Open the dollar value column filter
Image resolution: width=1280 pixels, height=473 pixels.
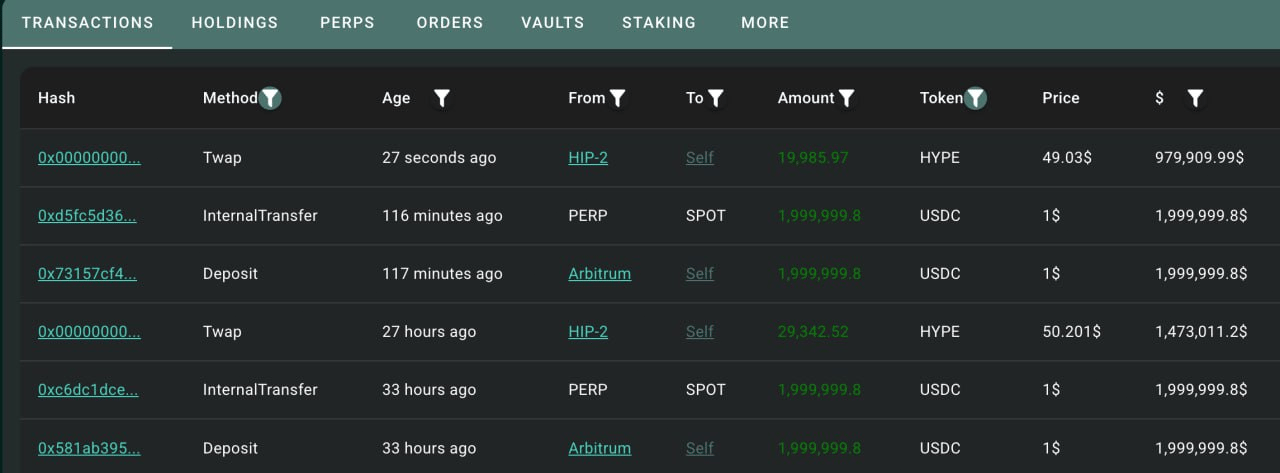(x=1195, y=98)
